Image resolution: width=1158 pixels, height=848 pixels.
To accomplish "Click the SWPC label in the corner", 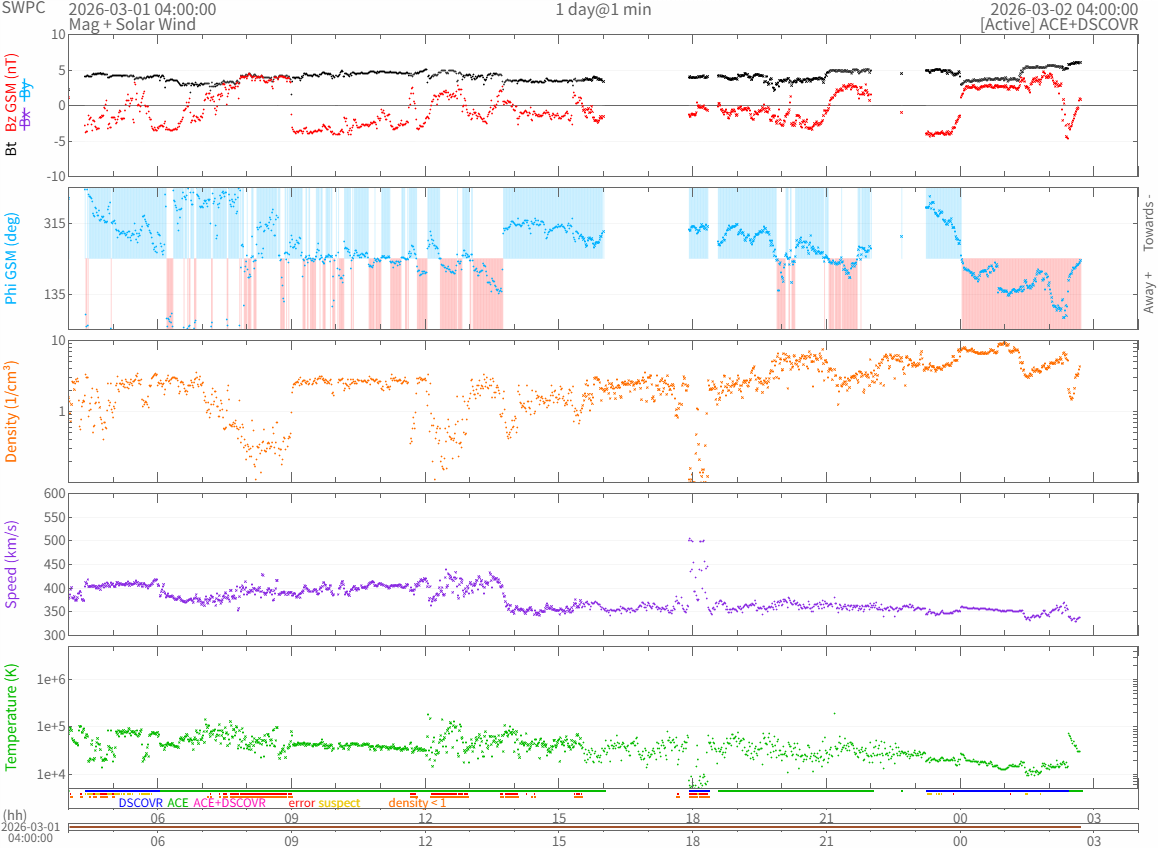I will click(19, 9).
